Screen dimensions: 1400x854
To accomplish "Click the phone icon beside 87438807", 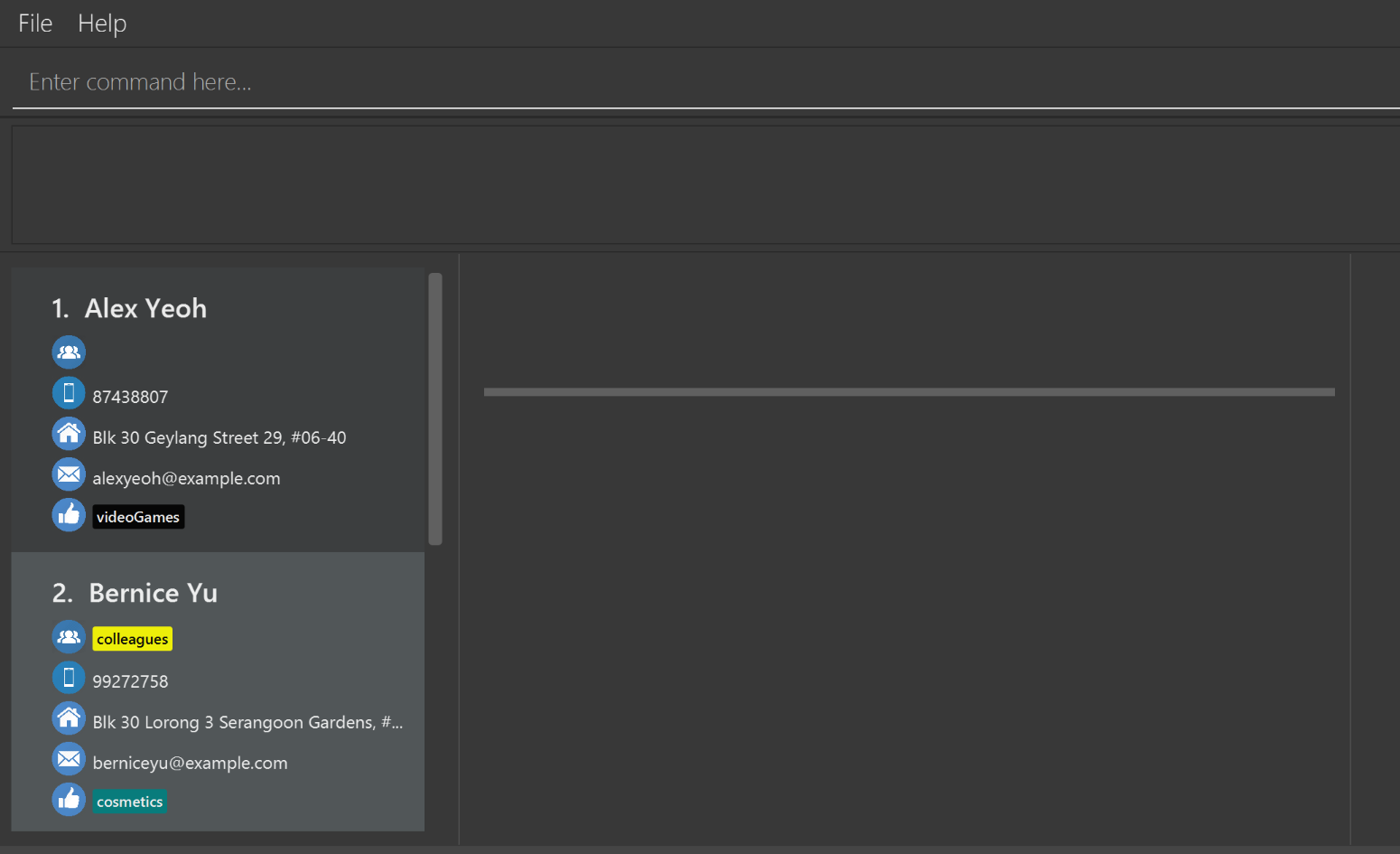I will pyautogui.click(x=69, y=393).
